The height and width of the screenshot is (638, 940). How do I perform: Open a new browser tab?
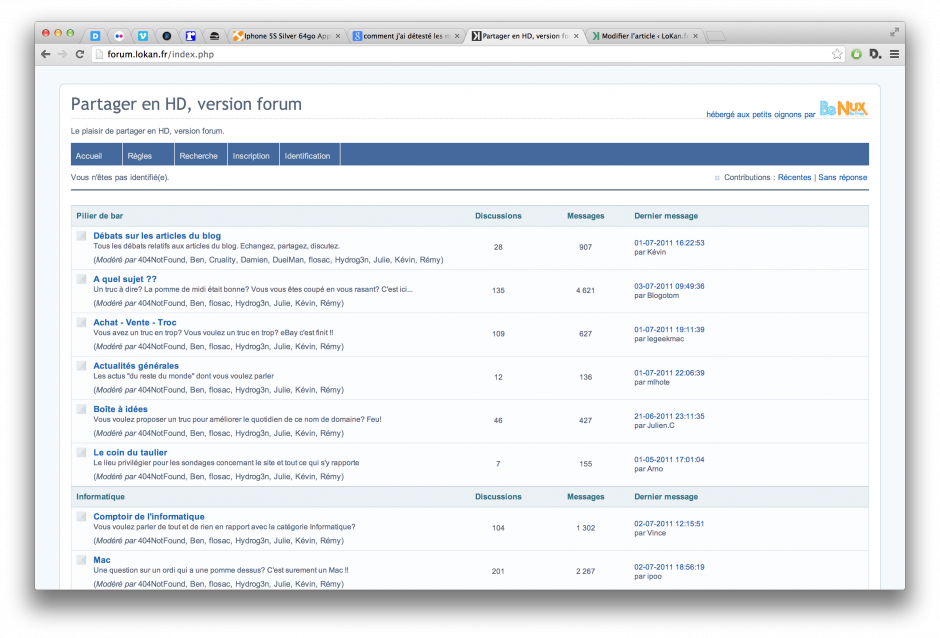click(716, 37)
